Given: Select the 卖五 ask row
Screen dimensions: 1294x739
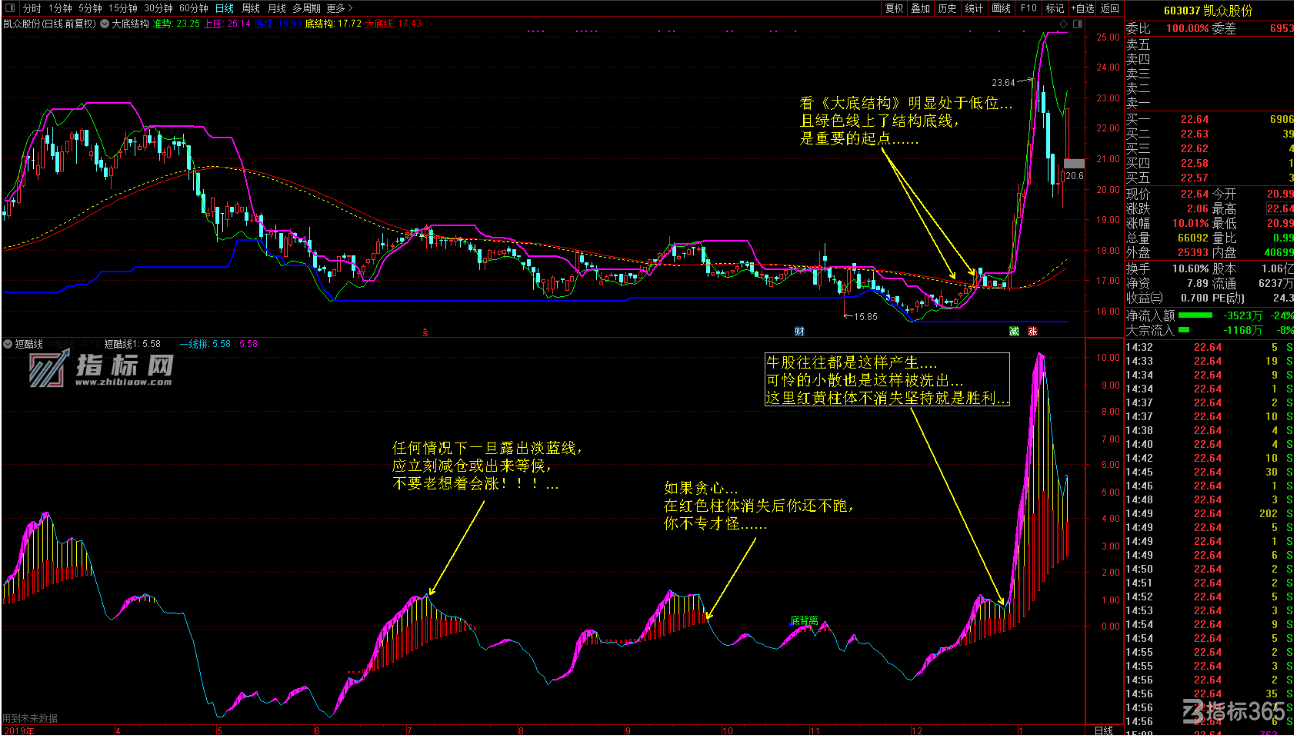Looking at the screenshot, I should 1208,44.
